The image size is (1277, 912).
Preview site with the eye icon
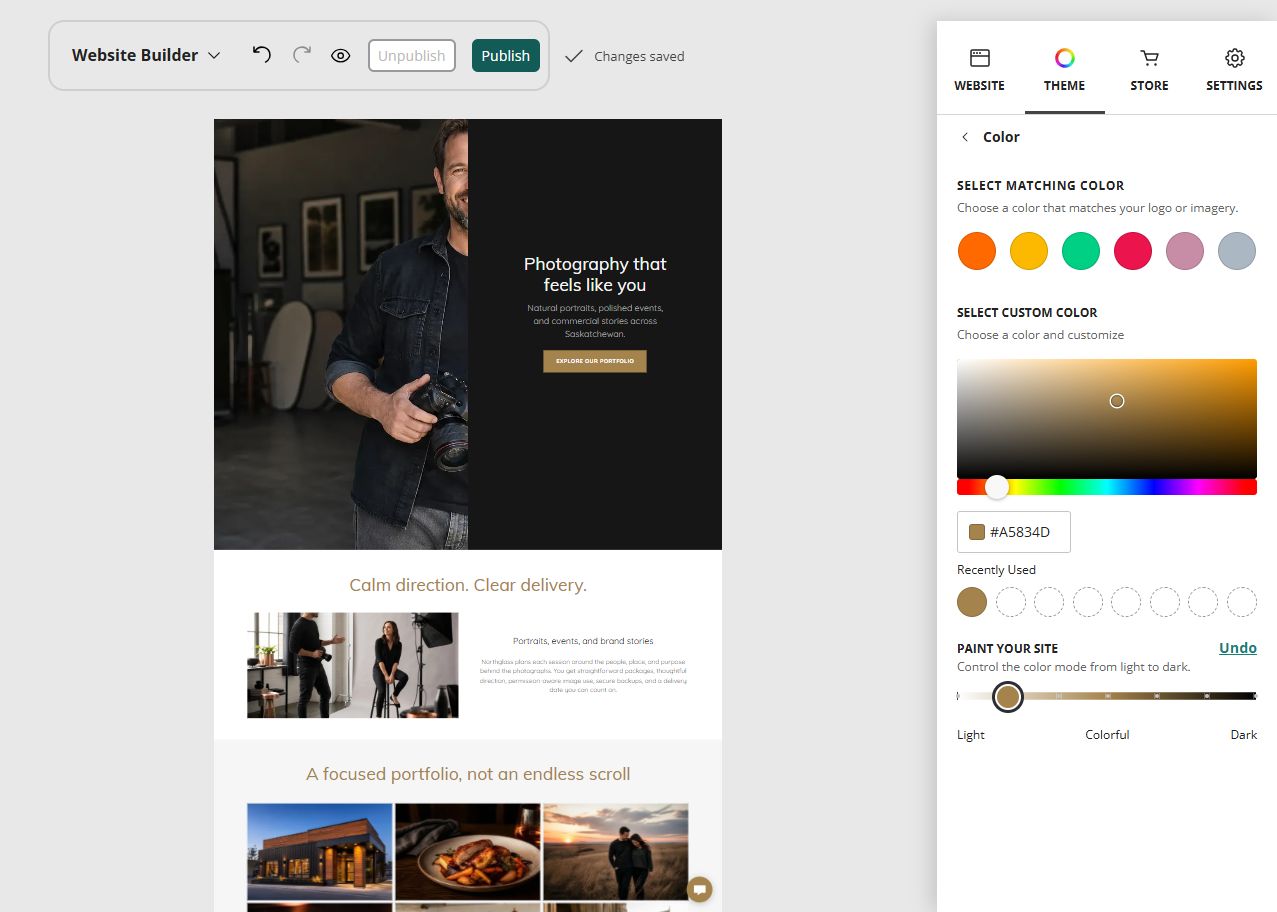point(340,56)
